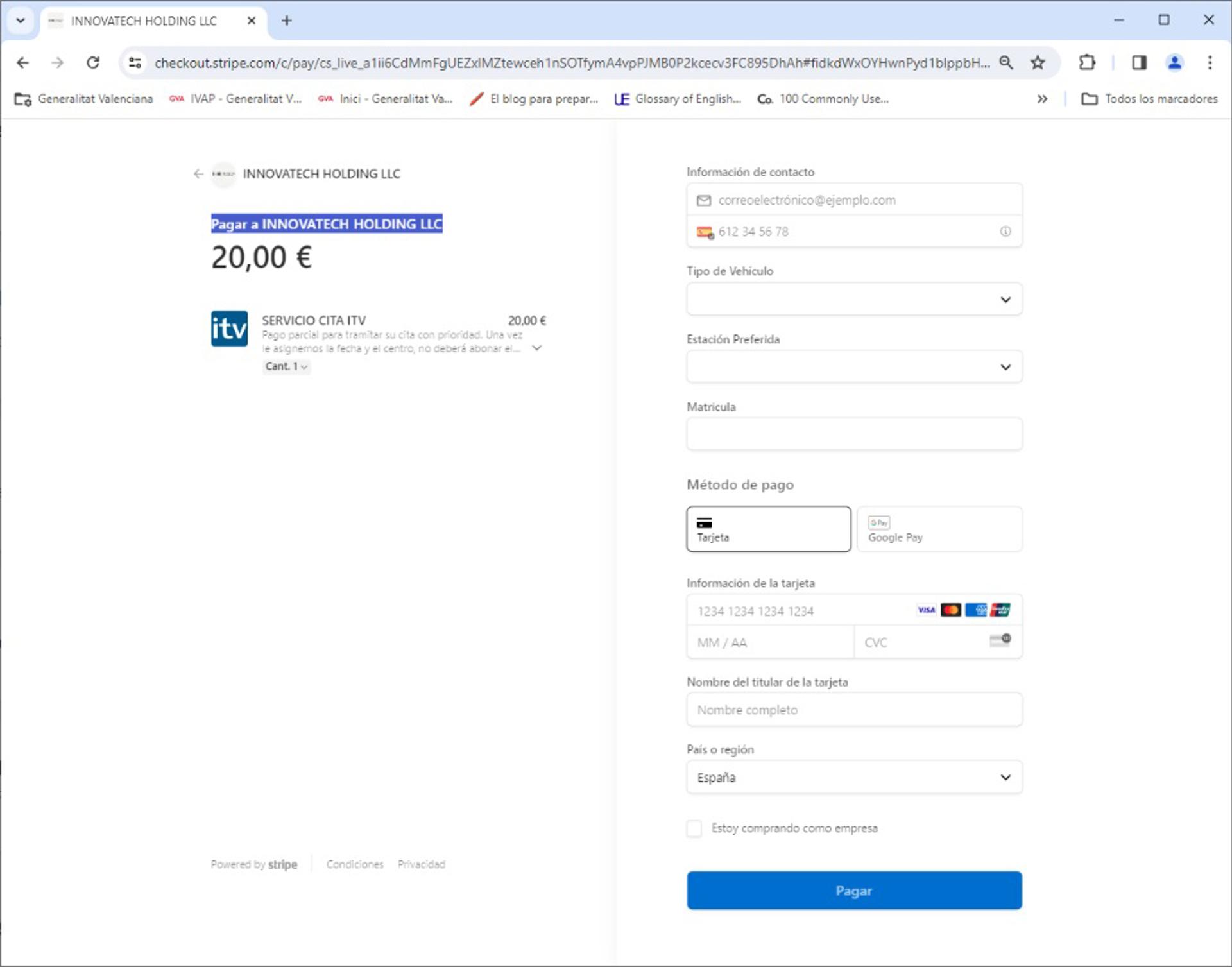Open the Chrome profile avatar icon
The height and width of the screenshot is (967, 1232).
click(1174, 63)
